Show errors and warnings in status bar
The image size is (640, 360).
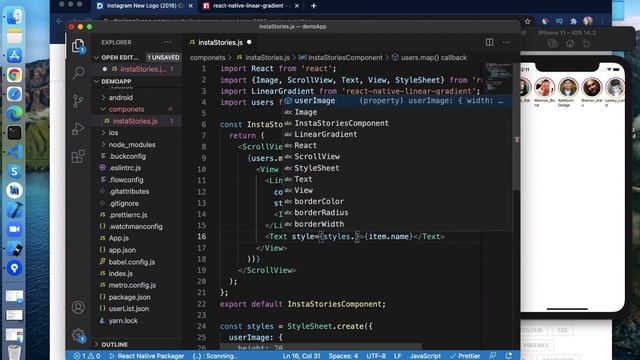point(87,356)
